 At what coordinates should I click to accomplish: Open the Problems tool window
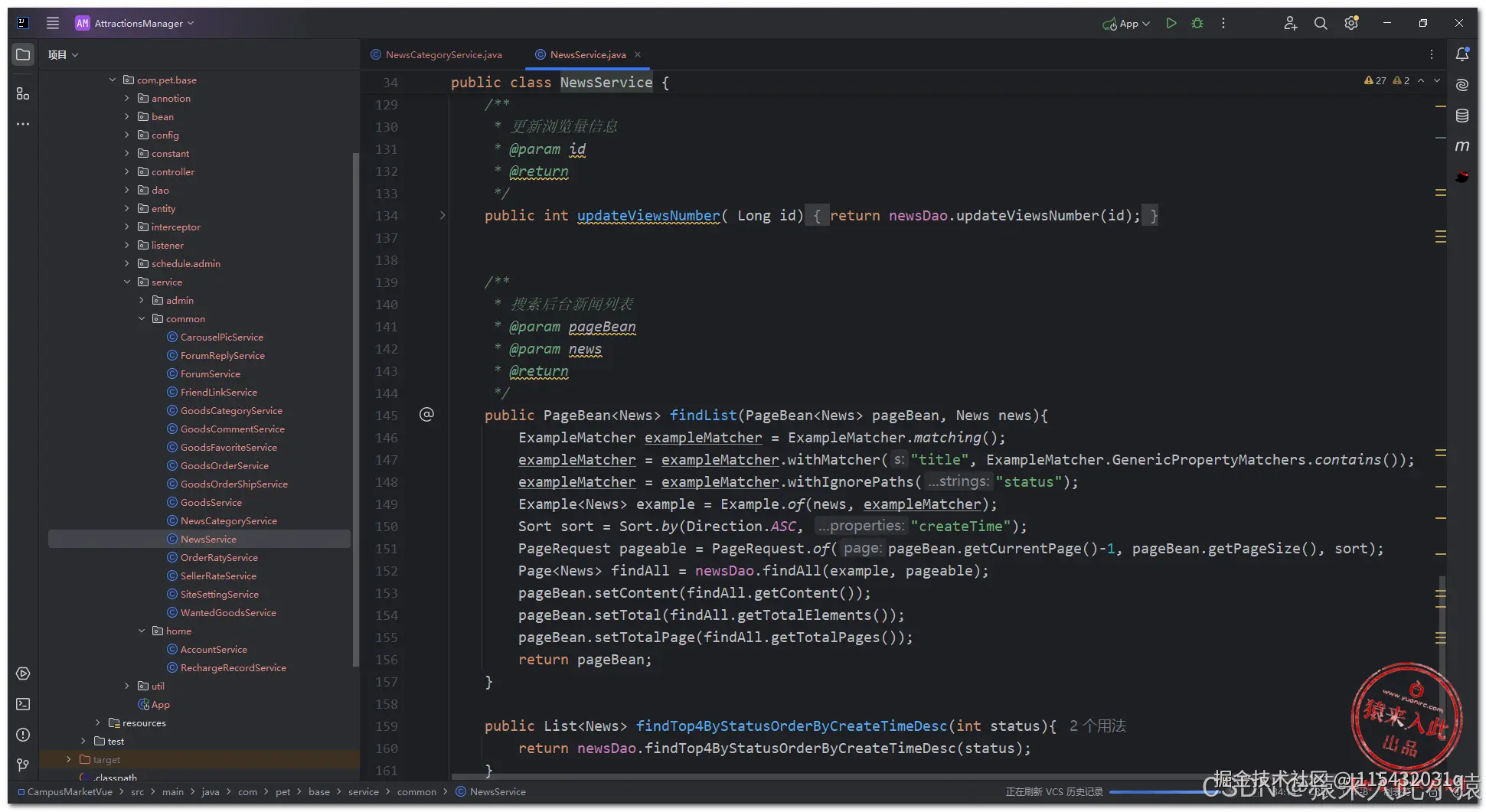(23, 735)
